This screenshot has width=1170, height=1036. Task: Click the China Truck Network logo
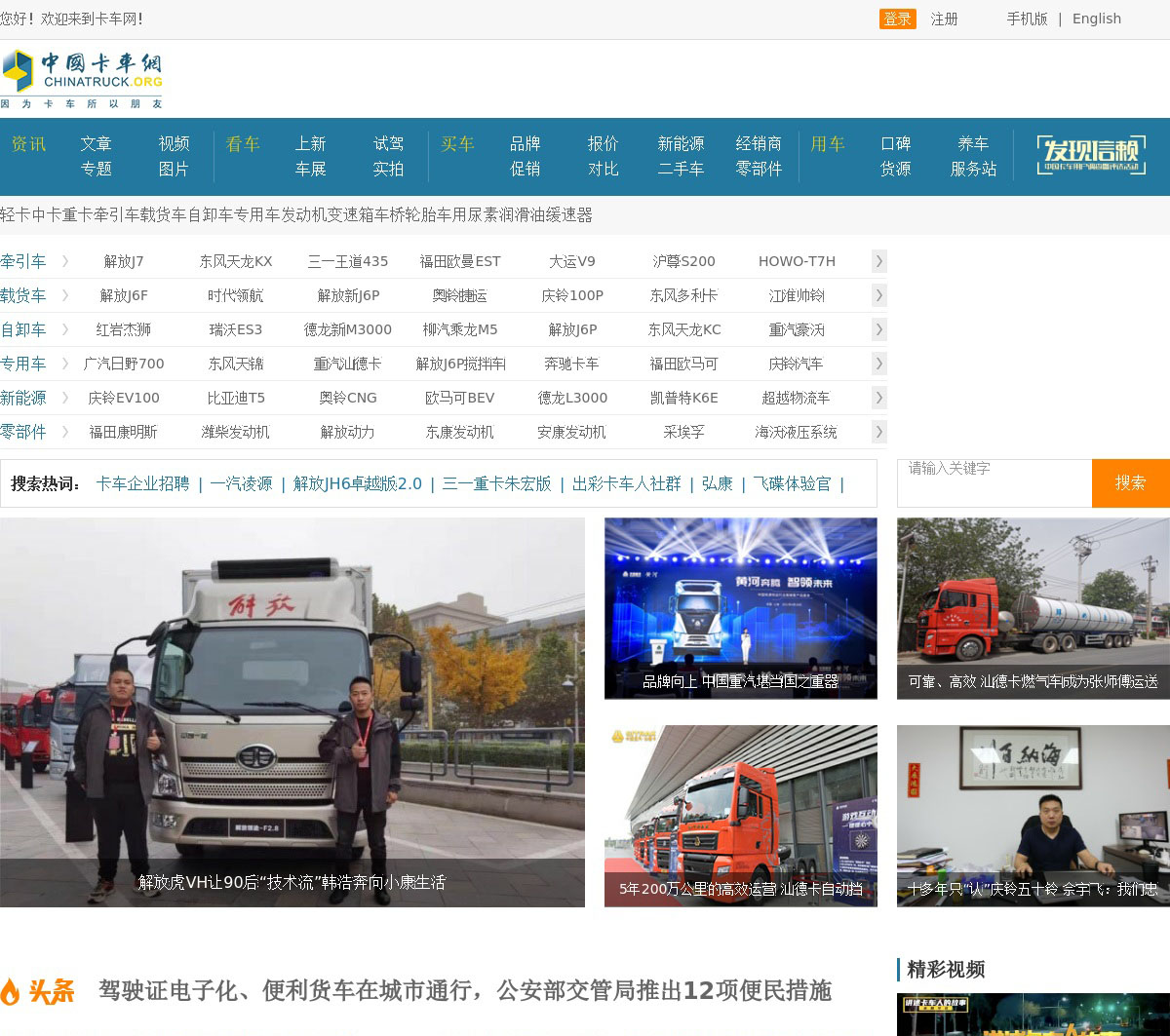(82, 79)
